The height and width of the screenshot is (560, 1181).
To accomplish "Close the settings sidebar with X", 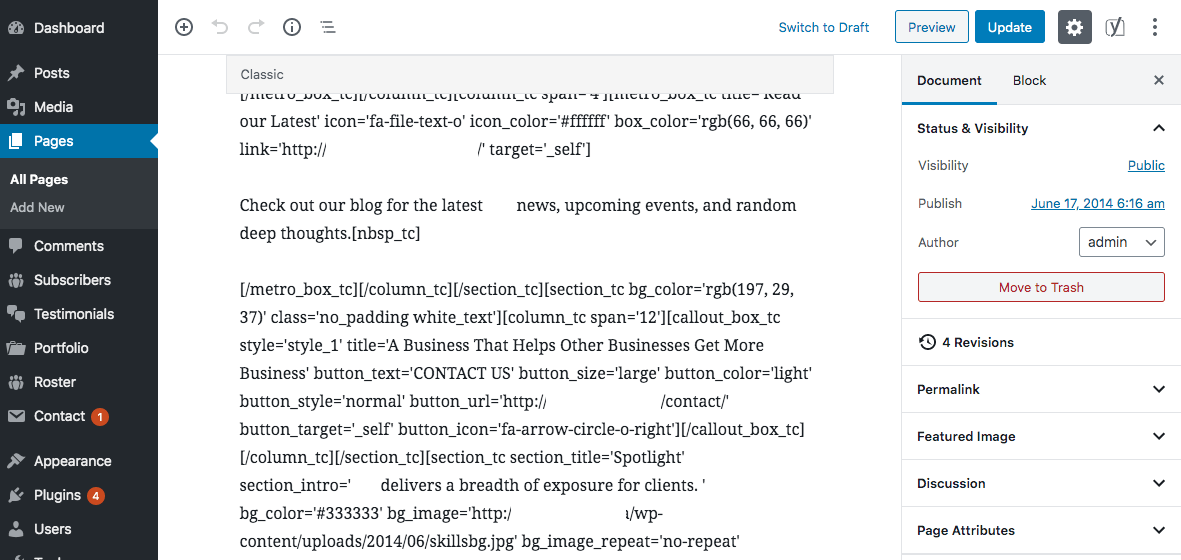I will pos(1159,81).
